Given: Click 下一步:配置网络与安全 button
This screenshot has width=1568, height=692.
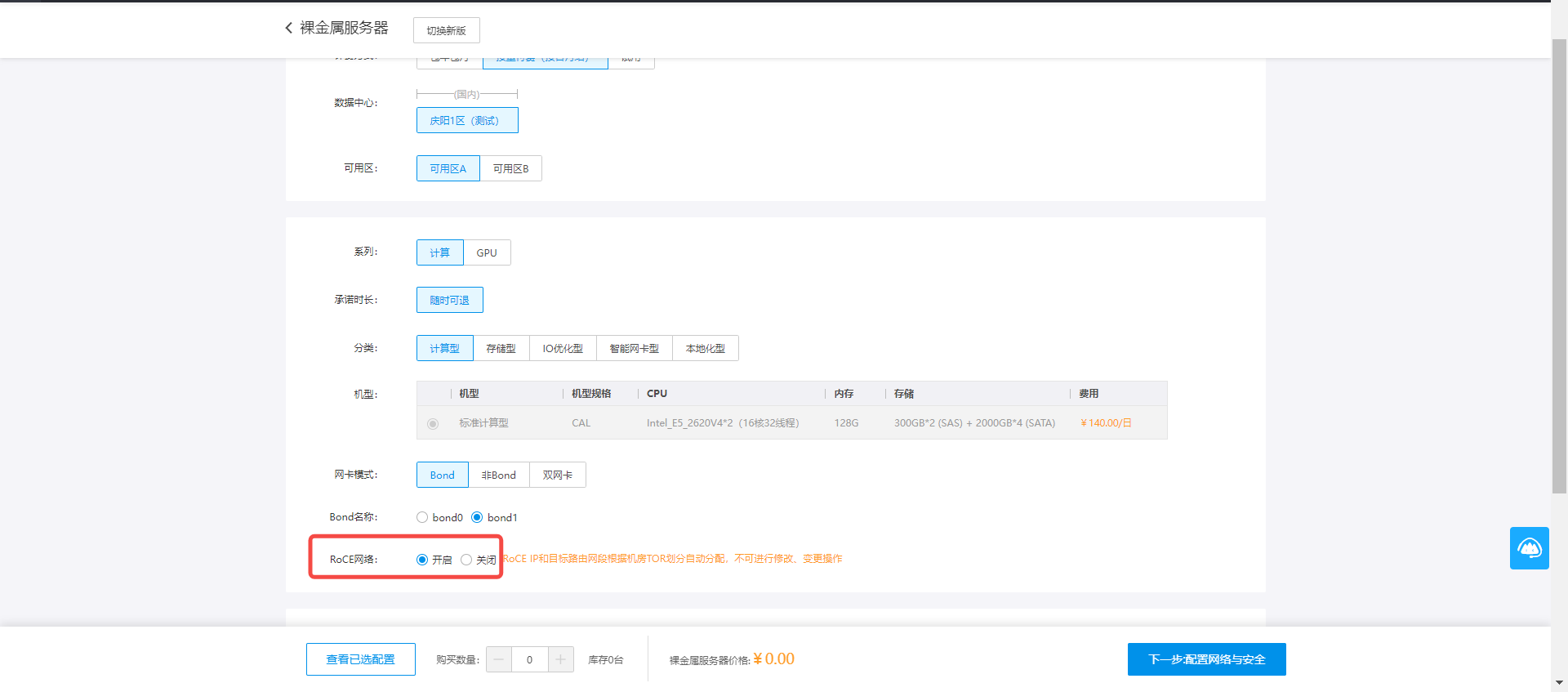Looking at the screenshot, I should (1207, 659).
